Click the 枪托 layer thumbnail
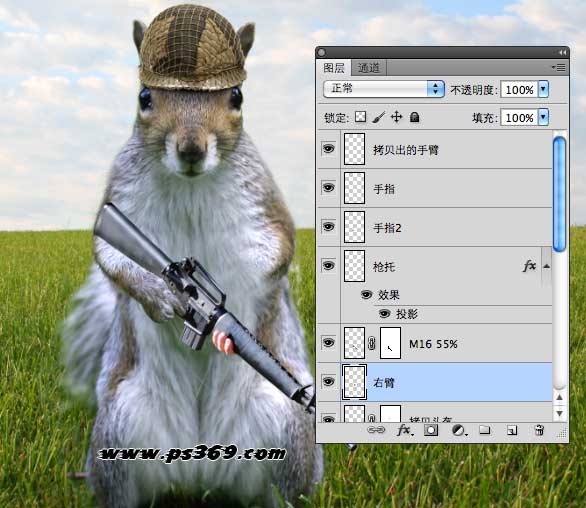 click(354, 266)
